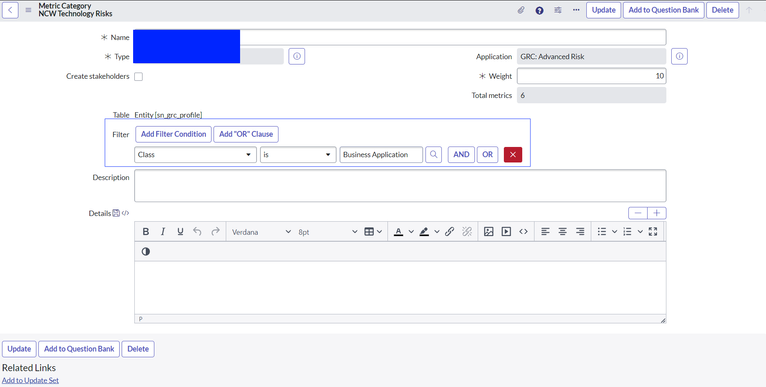Open the Class field dropdown
The width and height of the screenshot is (766, 387).
pyautogui.click(x=195, y=154)
